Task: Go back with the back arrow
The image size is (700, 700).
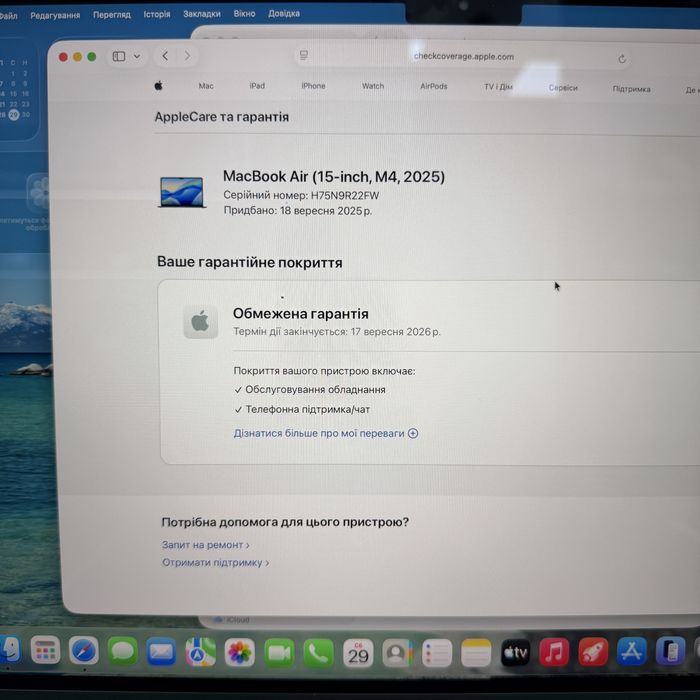Action: tap(165, 56)
